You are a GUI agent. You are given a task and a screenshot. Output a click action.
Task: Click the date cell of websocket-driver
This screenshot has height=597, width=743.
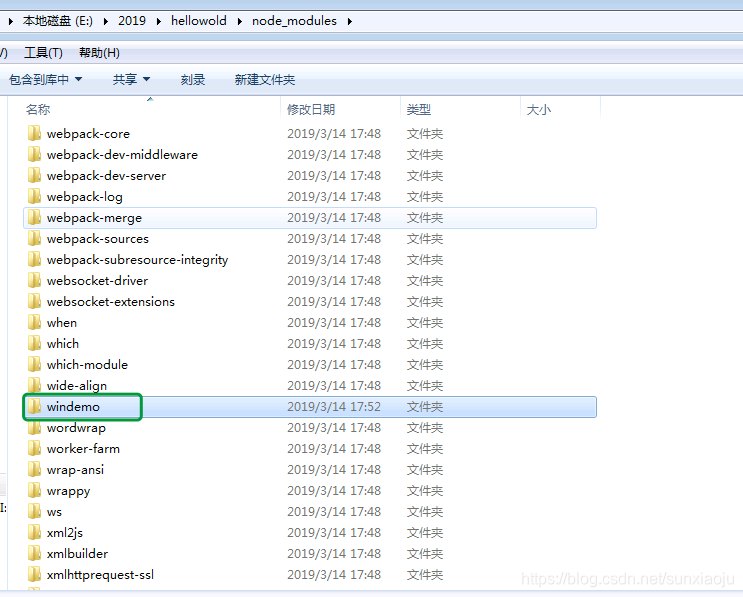[334, 280]
